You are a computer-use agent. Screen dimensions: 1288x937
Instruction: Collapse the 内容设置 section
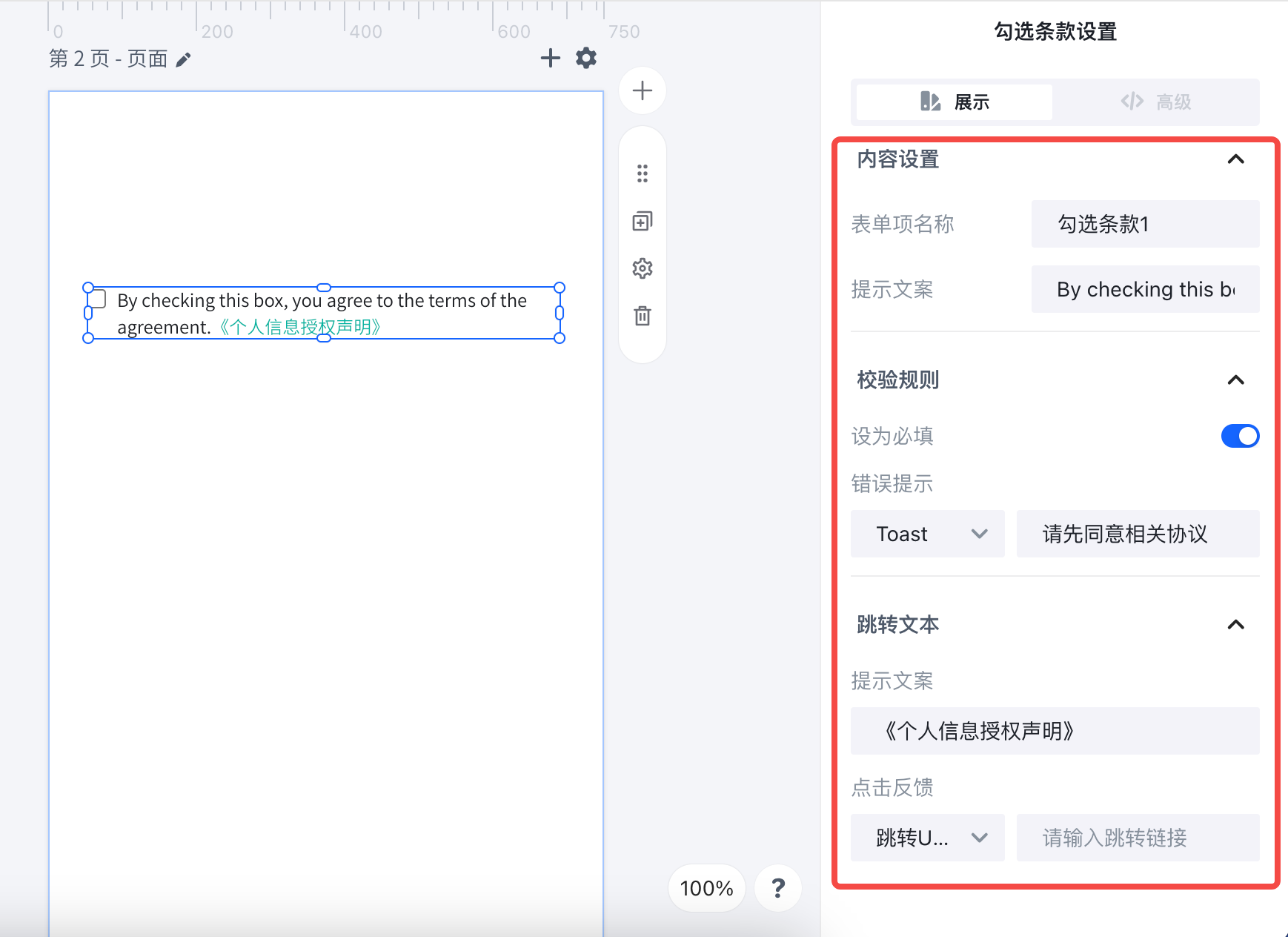click(1235, 159)
